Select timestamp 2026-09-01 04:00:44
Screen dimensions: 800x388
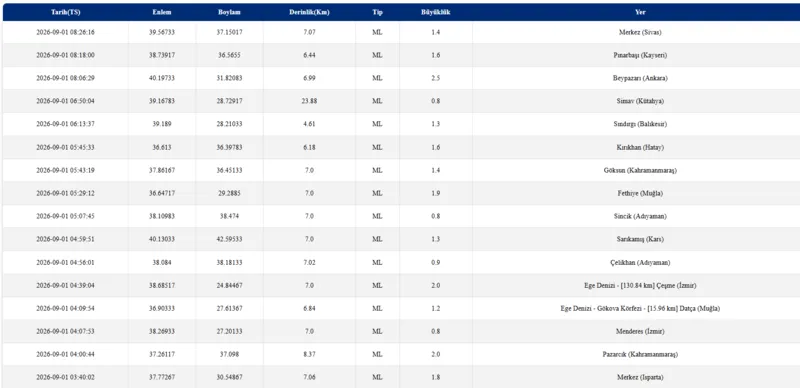[65, 354]
